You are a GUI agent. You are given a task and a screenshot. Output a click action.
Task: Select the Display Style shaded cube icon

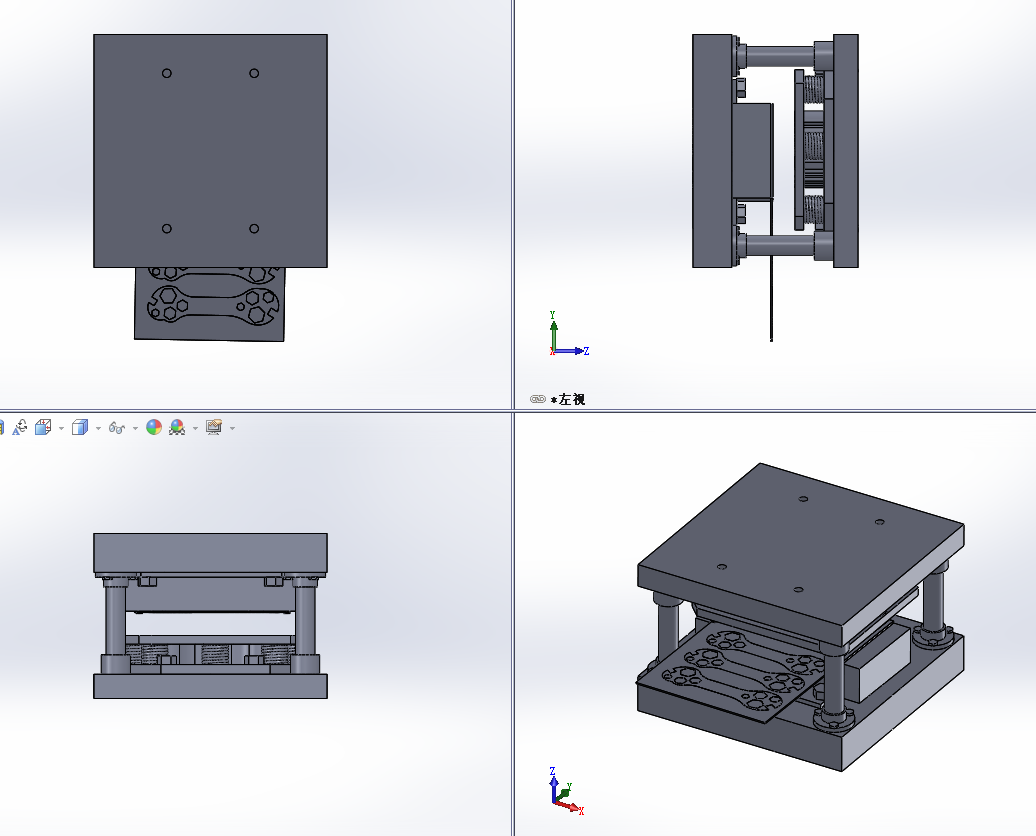(80, 428)
